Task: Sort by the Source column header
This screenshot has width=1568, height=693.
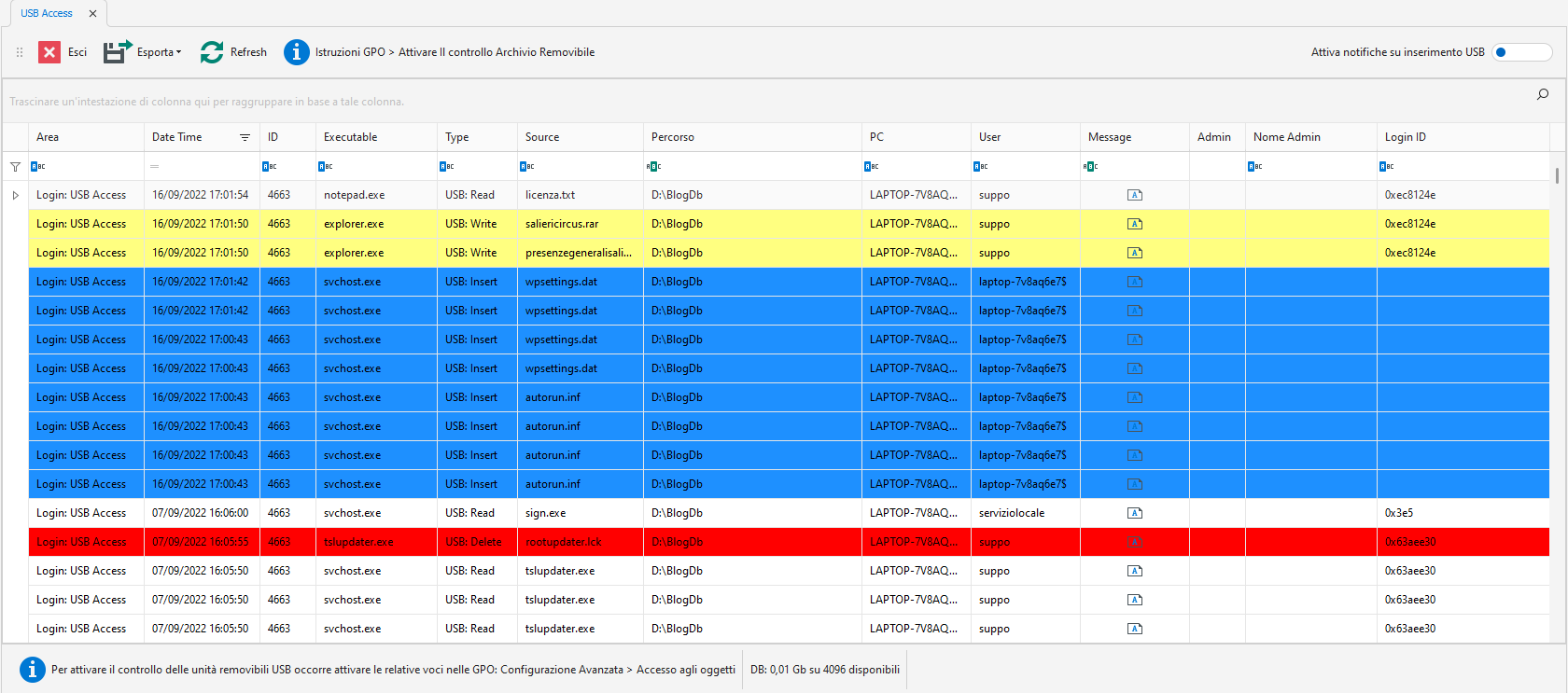Action: click(580, 137)
